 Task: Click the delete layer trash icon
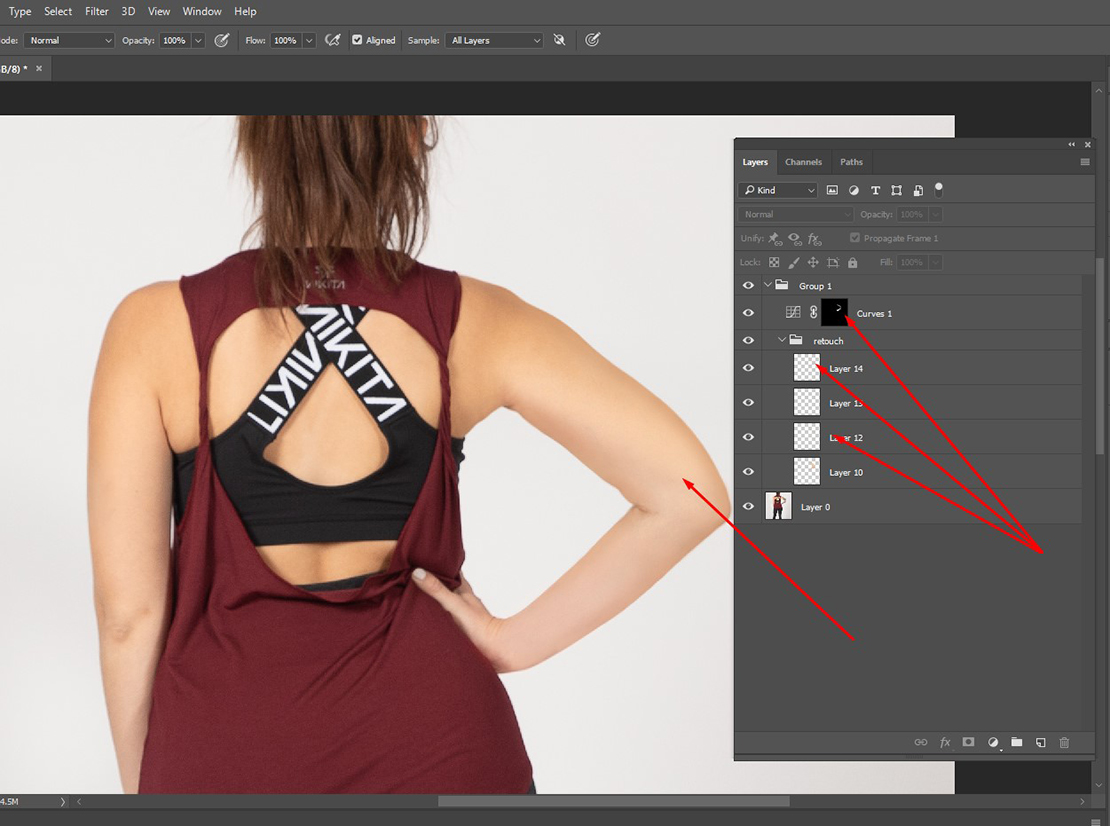coord(1064,742)
